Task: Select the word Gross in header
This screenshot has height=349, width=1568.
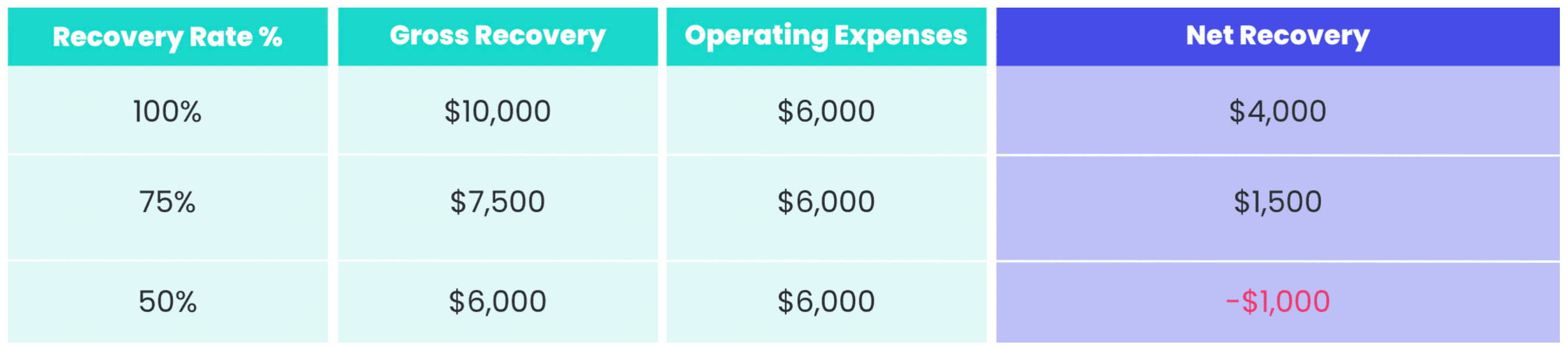Action: point(429,36)
